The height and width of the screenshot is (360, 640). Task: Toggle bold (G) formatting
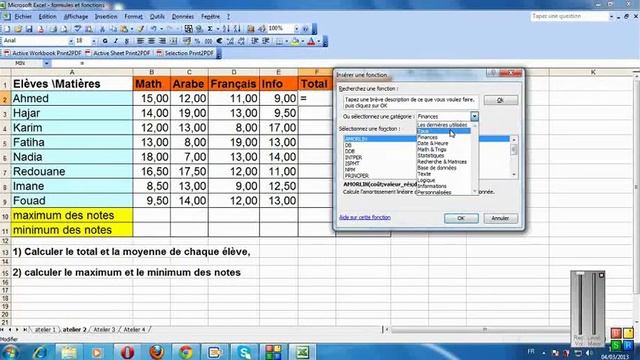105,41
